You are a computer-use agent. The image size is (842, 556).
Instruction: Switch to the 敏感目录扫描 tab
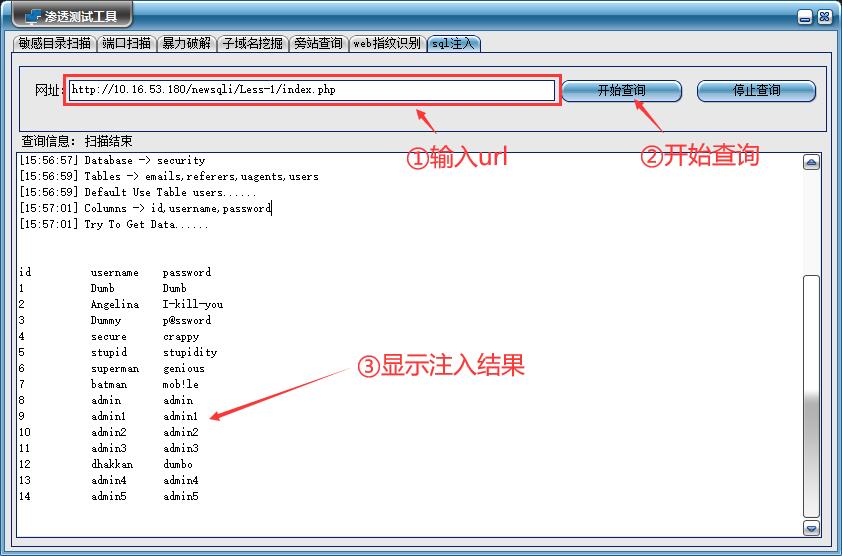tap(54, 43)
